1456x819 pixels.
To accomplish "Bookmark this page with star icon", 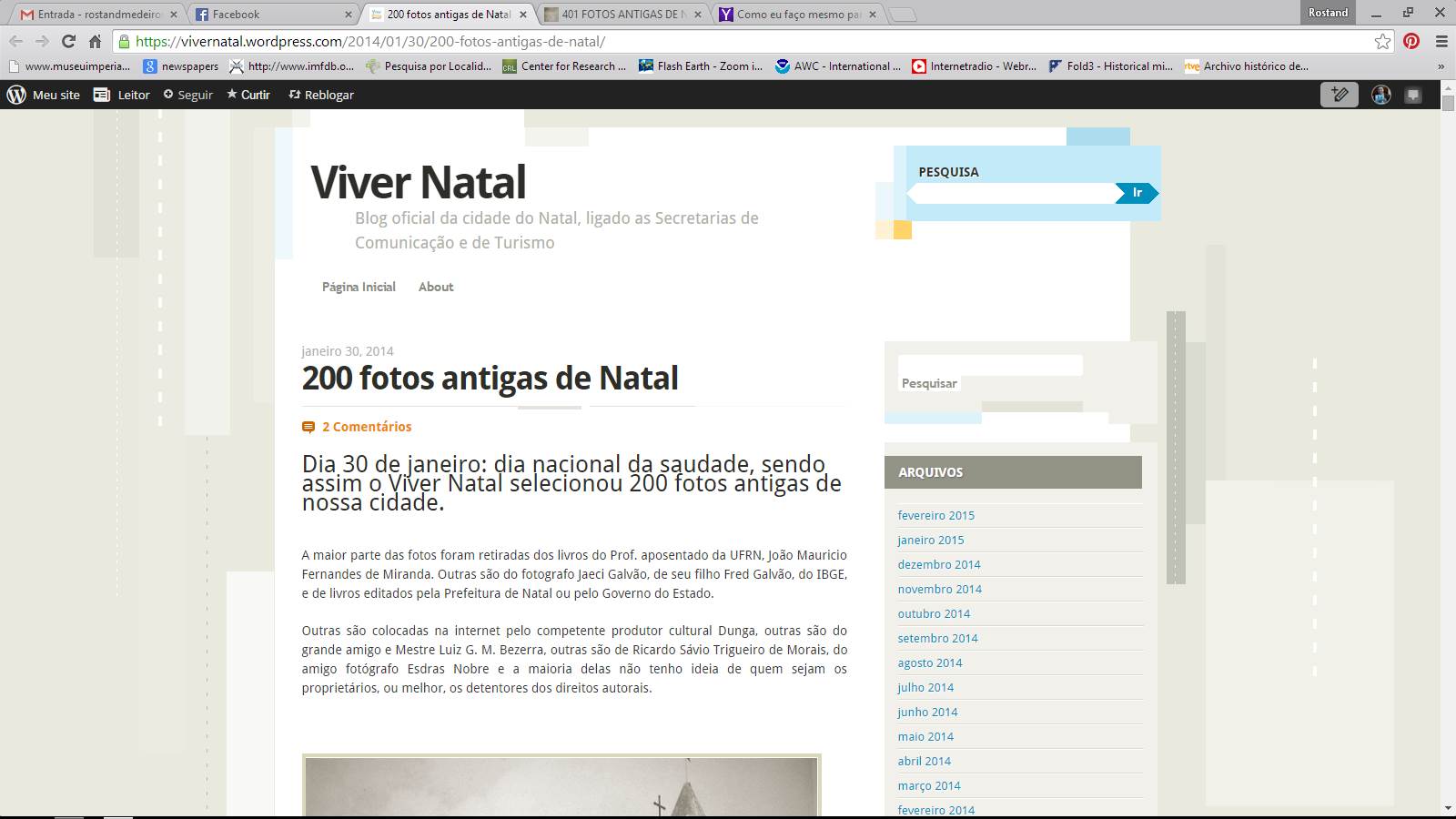I will 1382,41.
